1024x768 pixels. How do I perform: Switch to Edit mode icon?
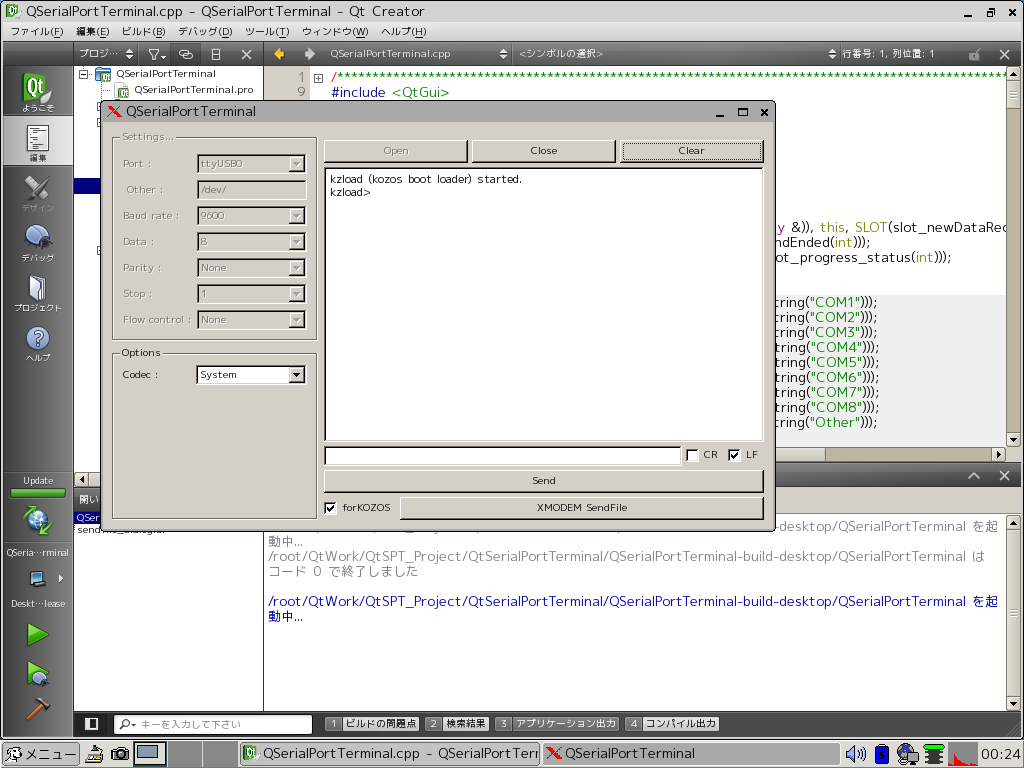click(x=37, y=141)
